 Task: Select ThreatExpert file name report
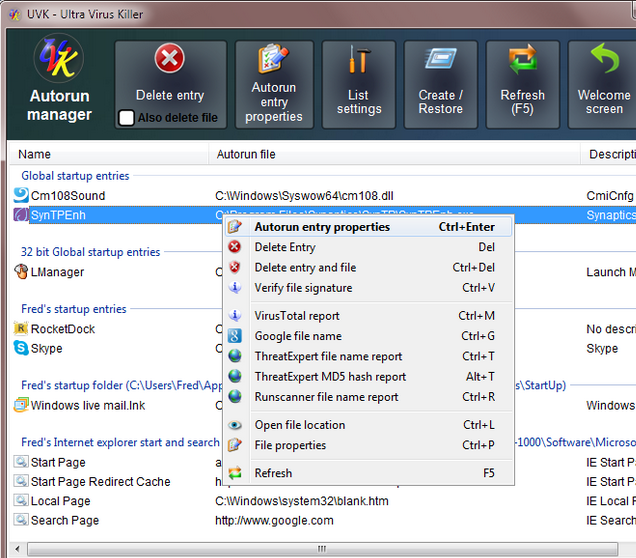(367, 356)
